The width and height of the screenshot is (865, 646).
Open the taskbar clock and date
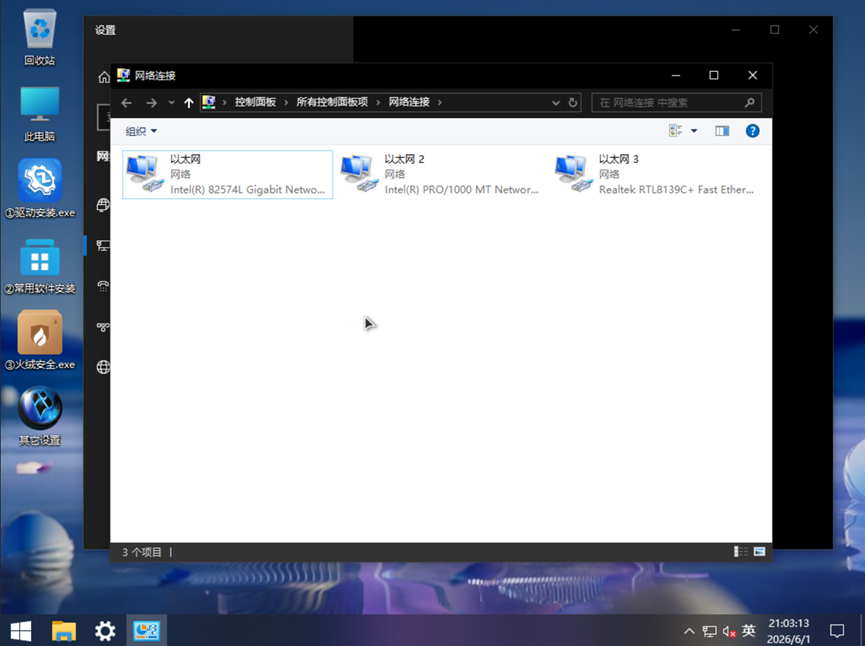(x=789, y=631)
